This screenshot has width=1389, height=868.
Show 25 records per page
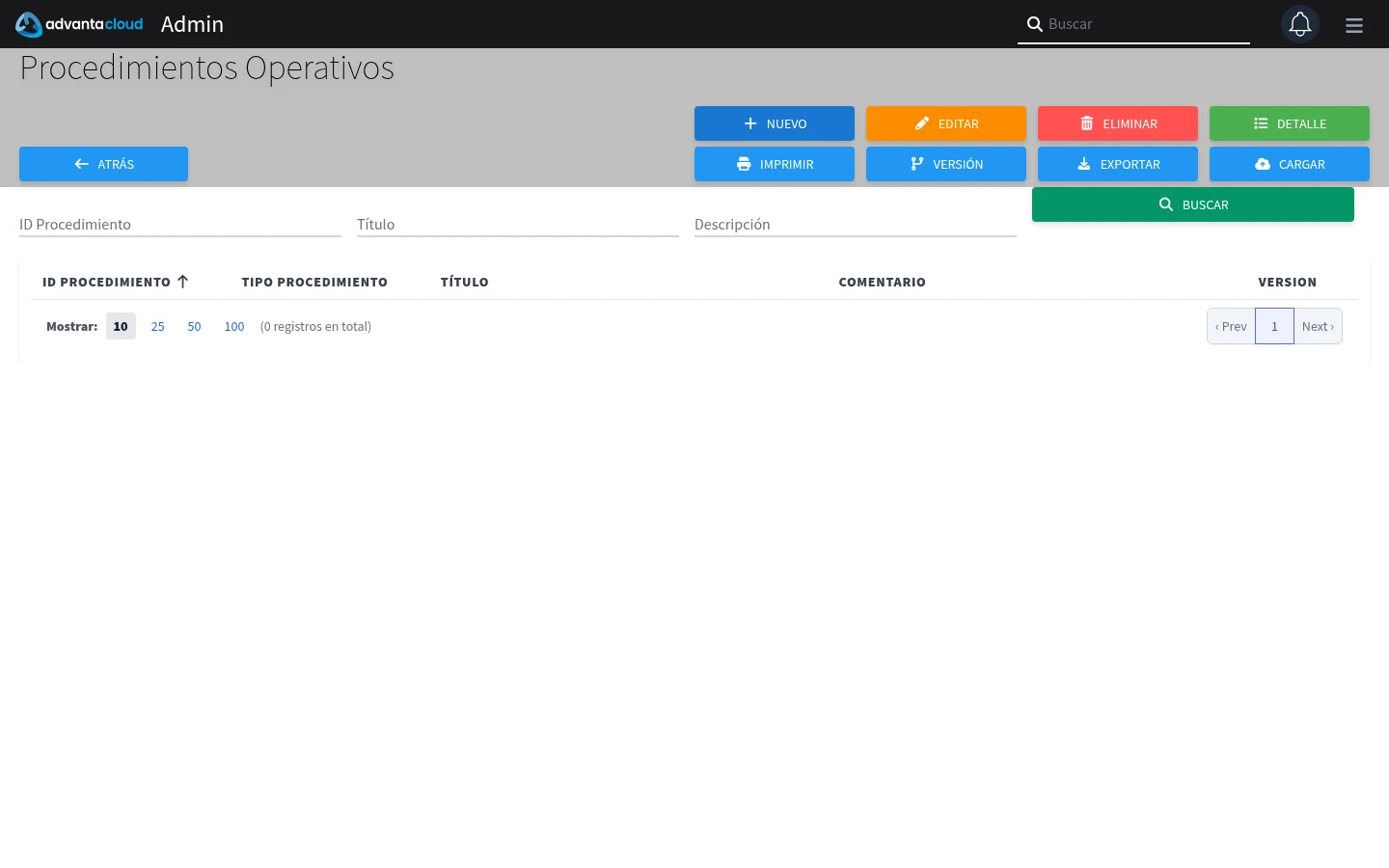(158, 326)
